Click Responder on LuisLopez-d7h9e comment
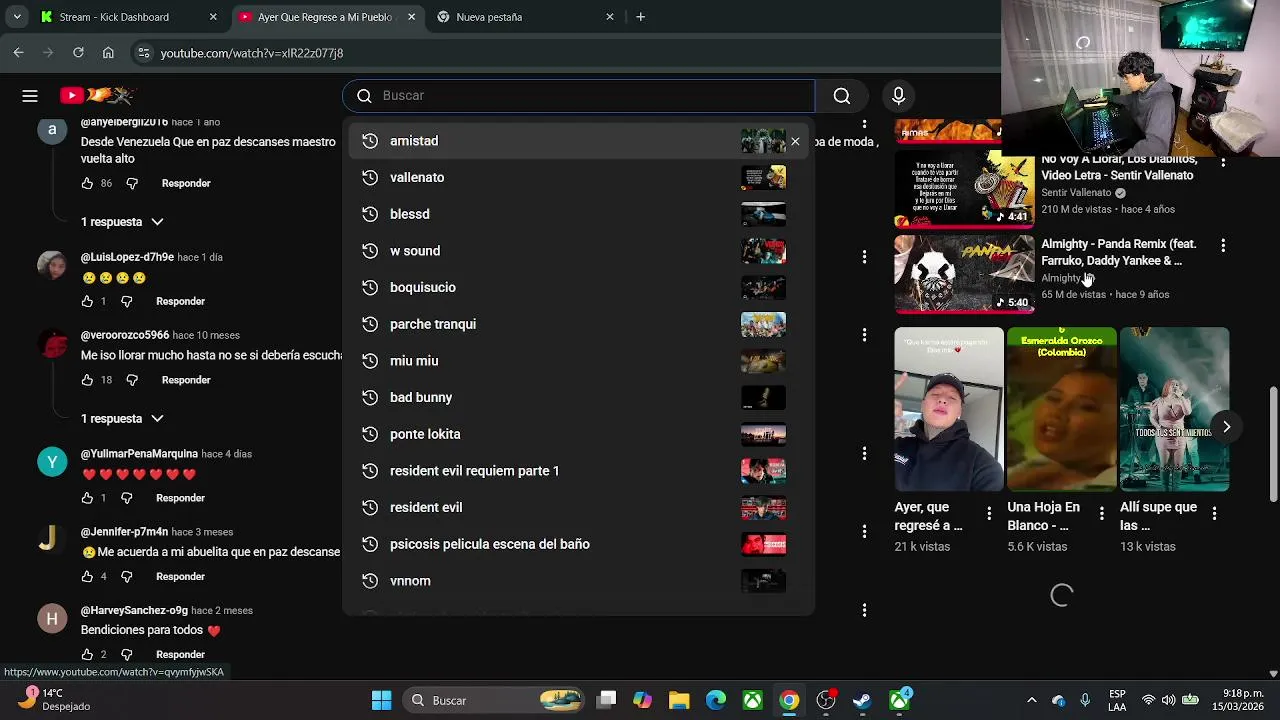This screenshot has height=720, width=1280. coord(180,301)
